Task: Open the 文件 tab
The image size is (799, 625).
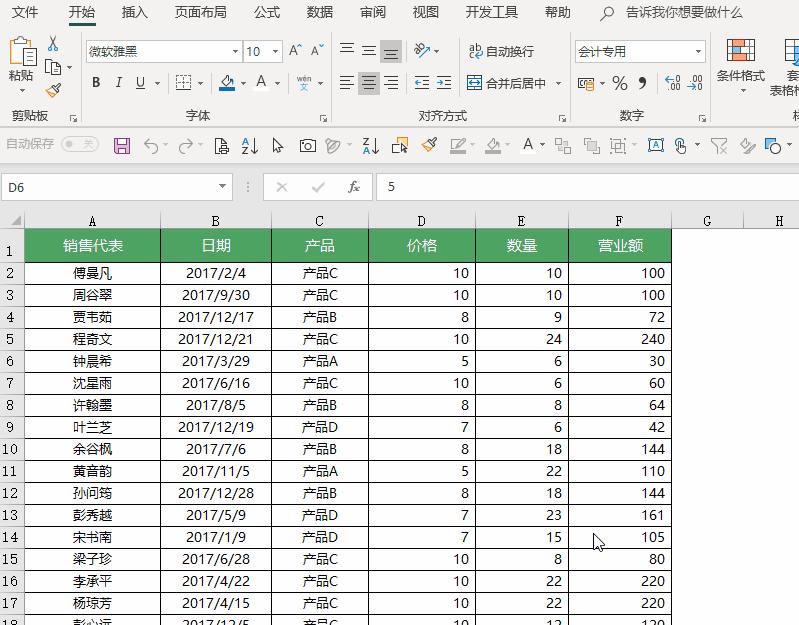Action: click(x=24, y=12)
